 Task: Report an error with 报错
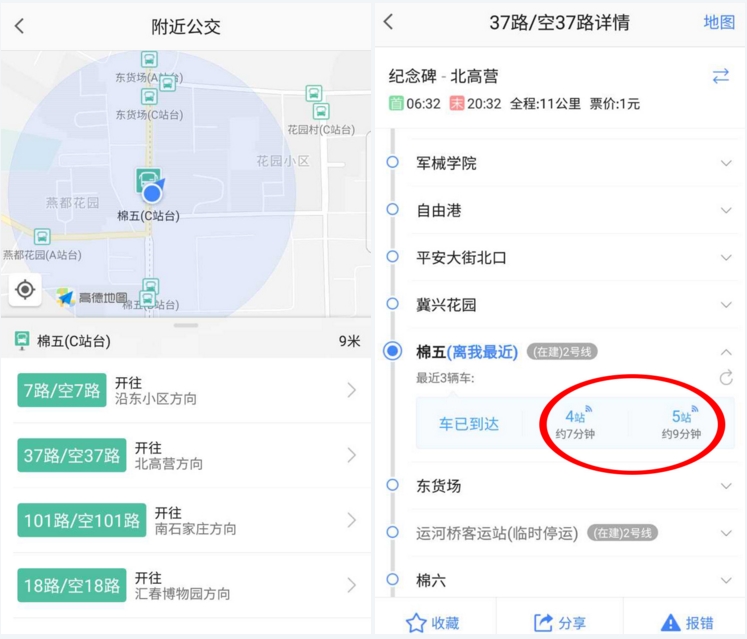686,623
